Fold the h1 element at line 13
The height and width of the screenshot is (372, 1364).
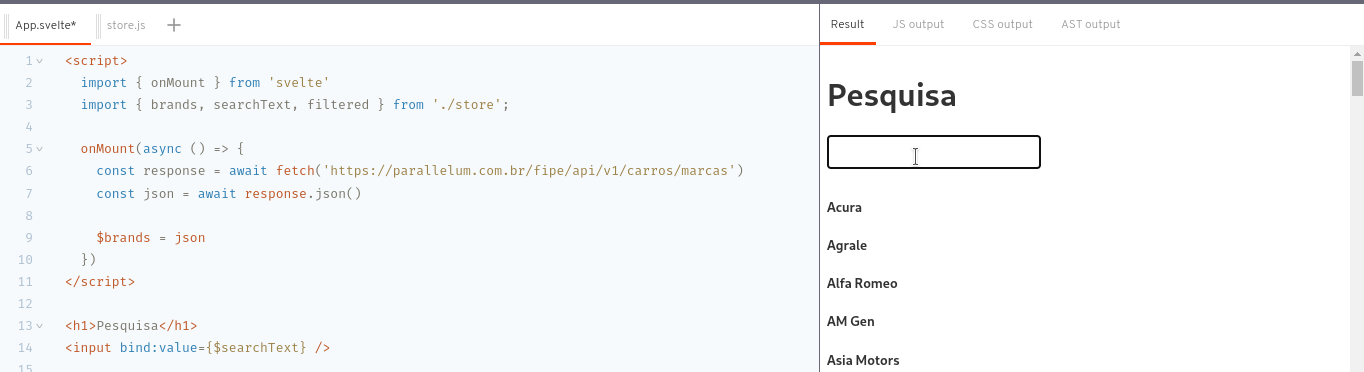[40, 326]
